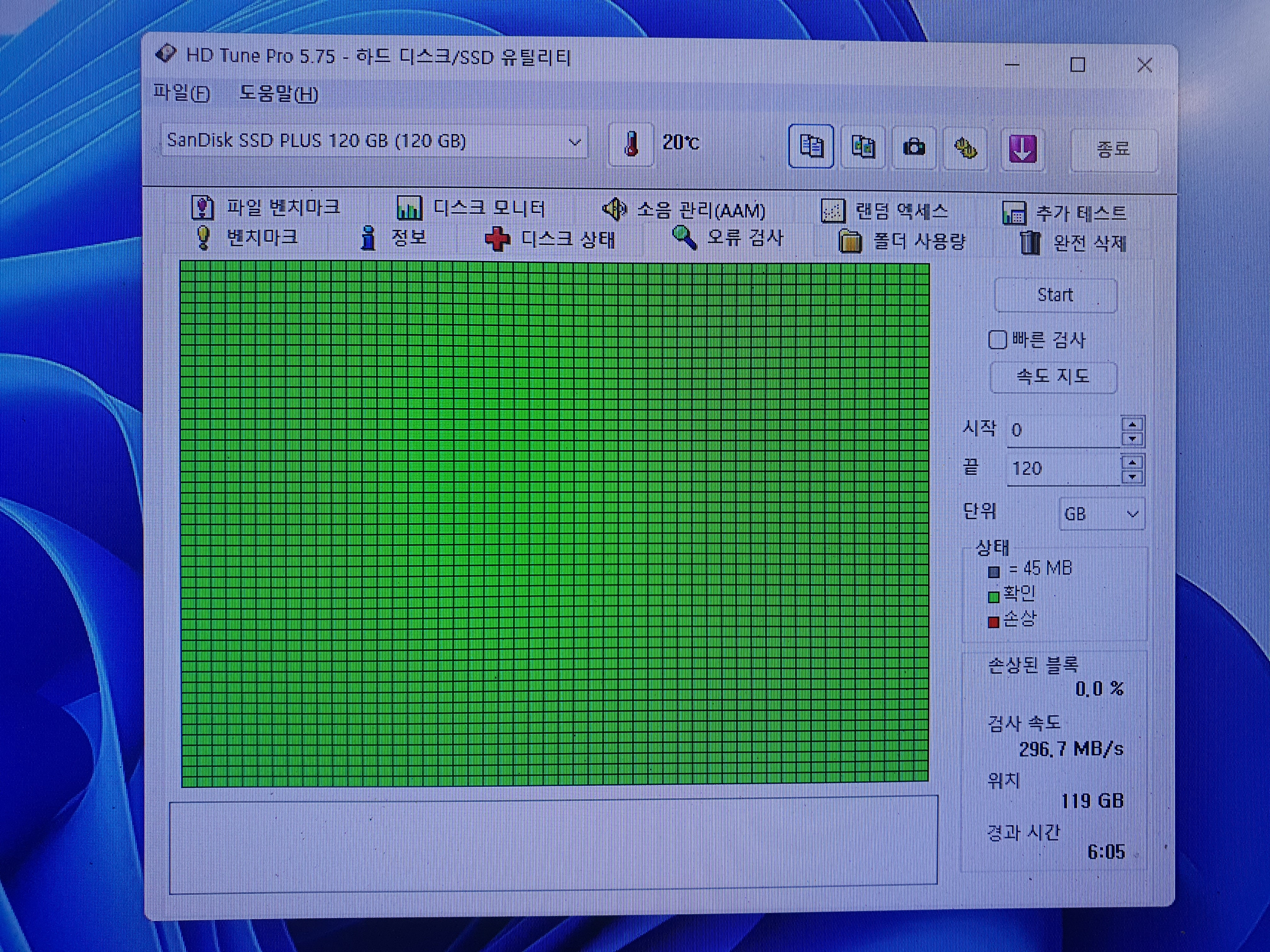Click the red cross icon of 디스크 상태 tab
The height and width of the screenshot is (952, 1270).
tap(497, 239)
